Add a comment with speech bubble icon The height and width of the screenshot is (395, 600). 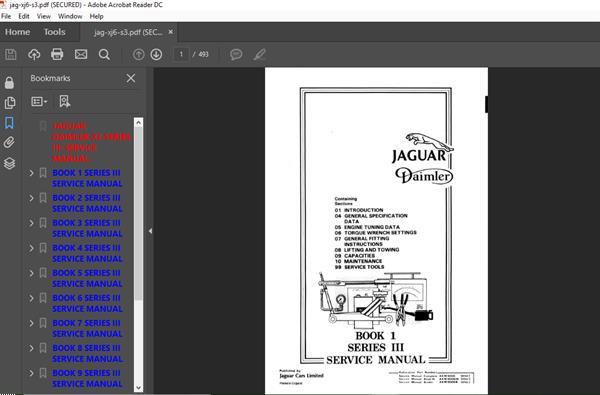click(x=236, y=54)
